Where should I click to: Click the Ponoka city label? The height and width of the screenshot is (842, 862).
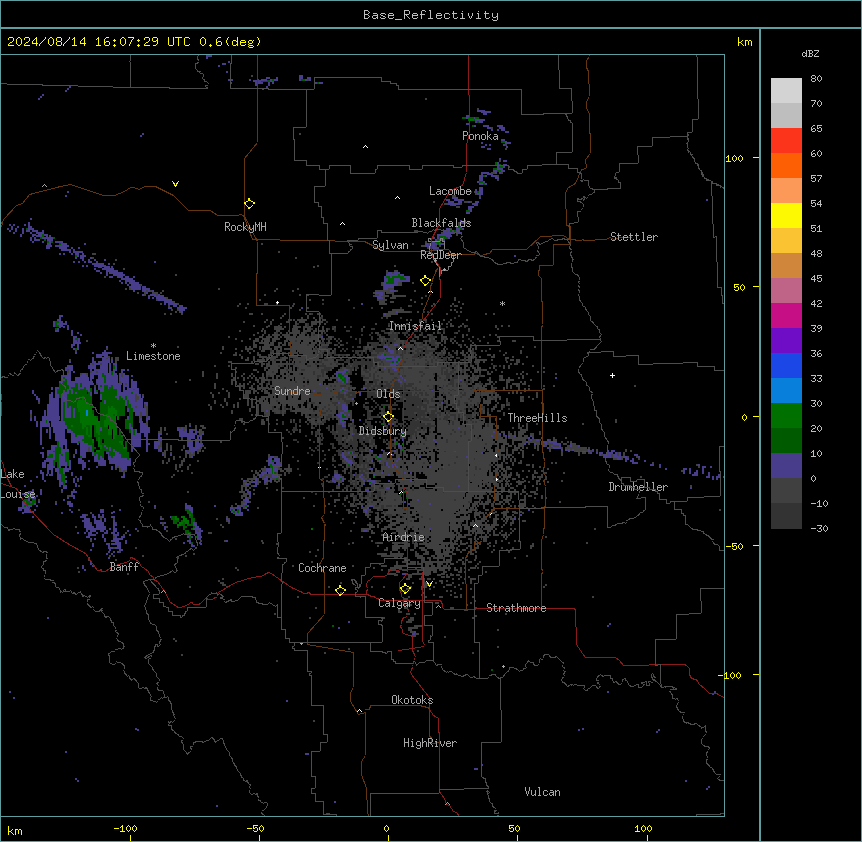(480, 136)
